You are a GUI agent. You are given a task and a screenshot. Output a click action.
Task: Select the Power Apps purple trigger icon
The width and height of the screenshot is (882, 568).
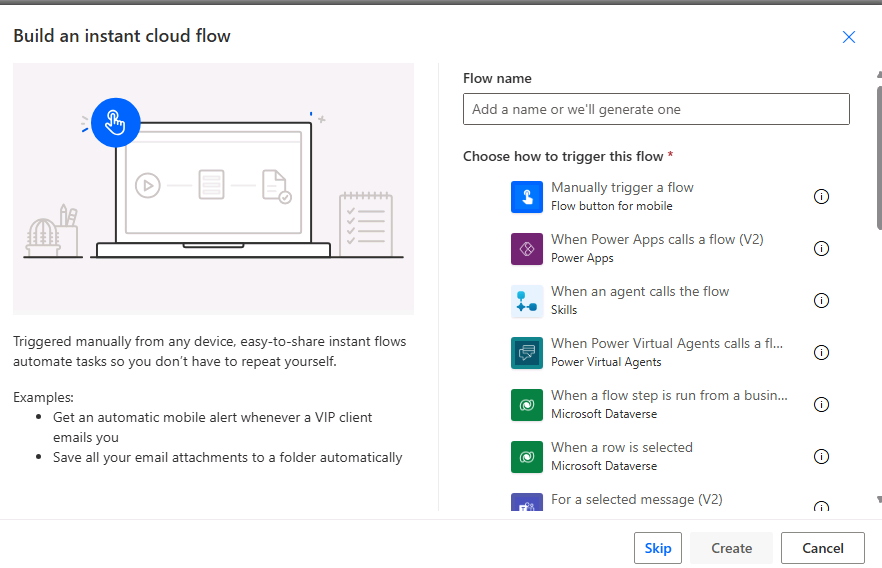coord(526,249)
